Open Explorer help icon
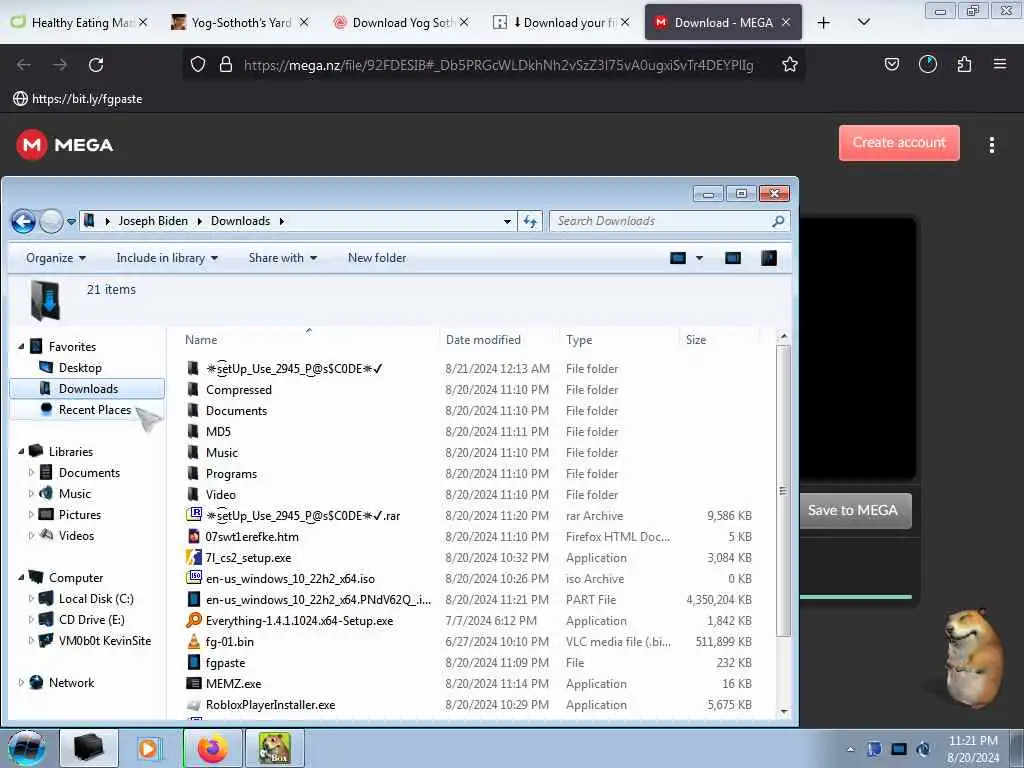The image size is (1024, 768). pos(769,258)
